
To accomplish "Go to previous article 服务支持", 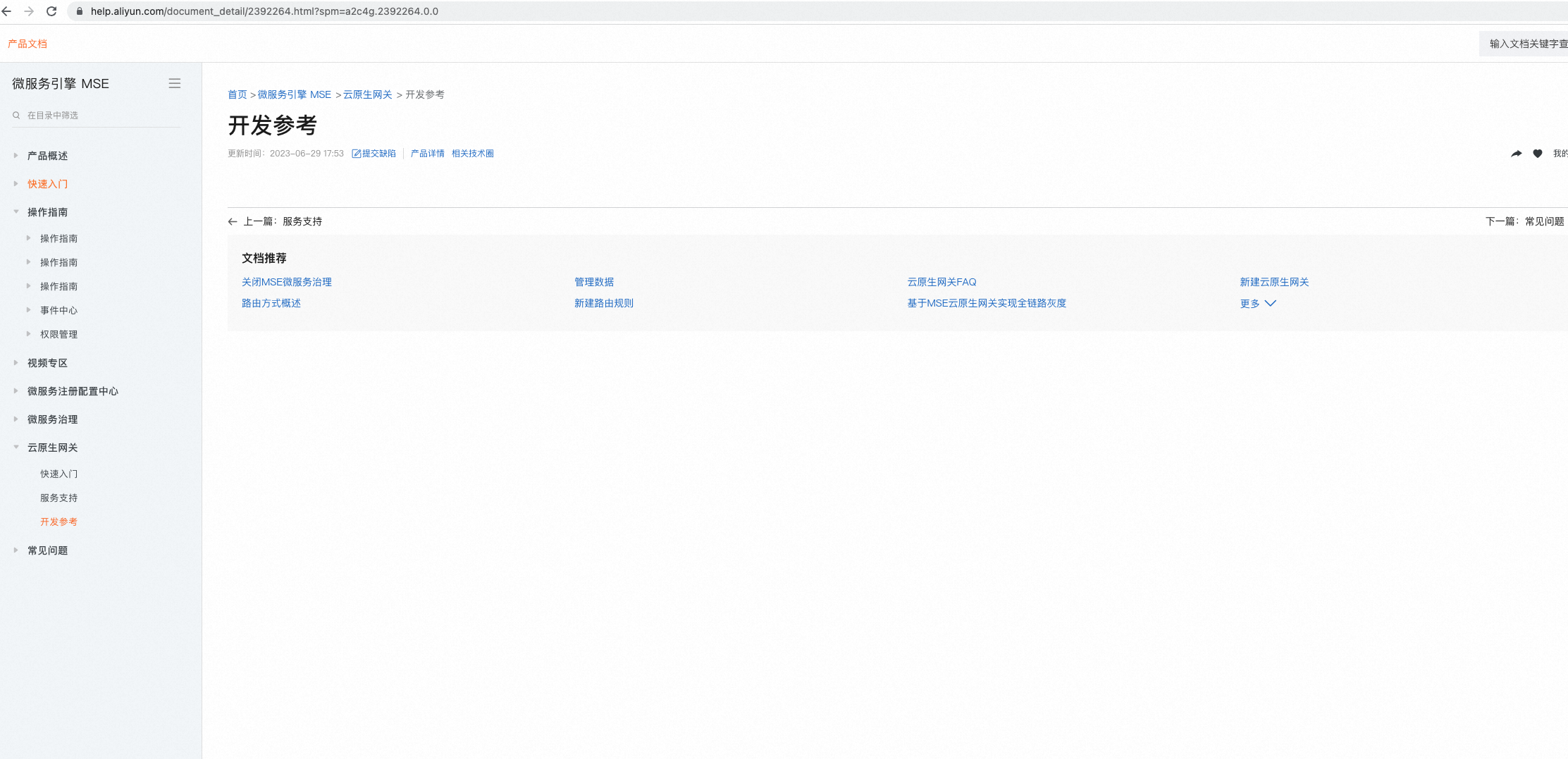I will click(283, 221).
